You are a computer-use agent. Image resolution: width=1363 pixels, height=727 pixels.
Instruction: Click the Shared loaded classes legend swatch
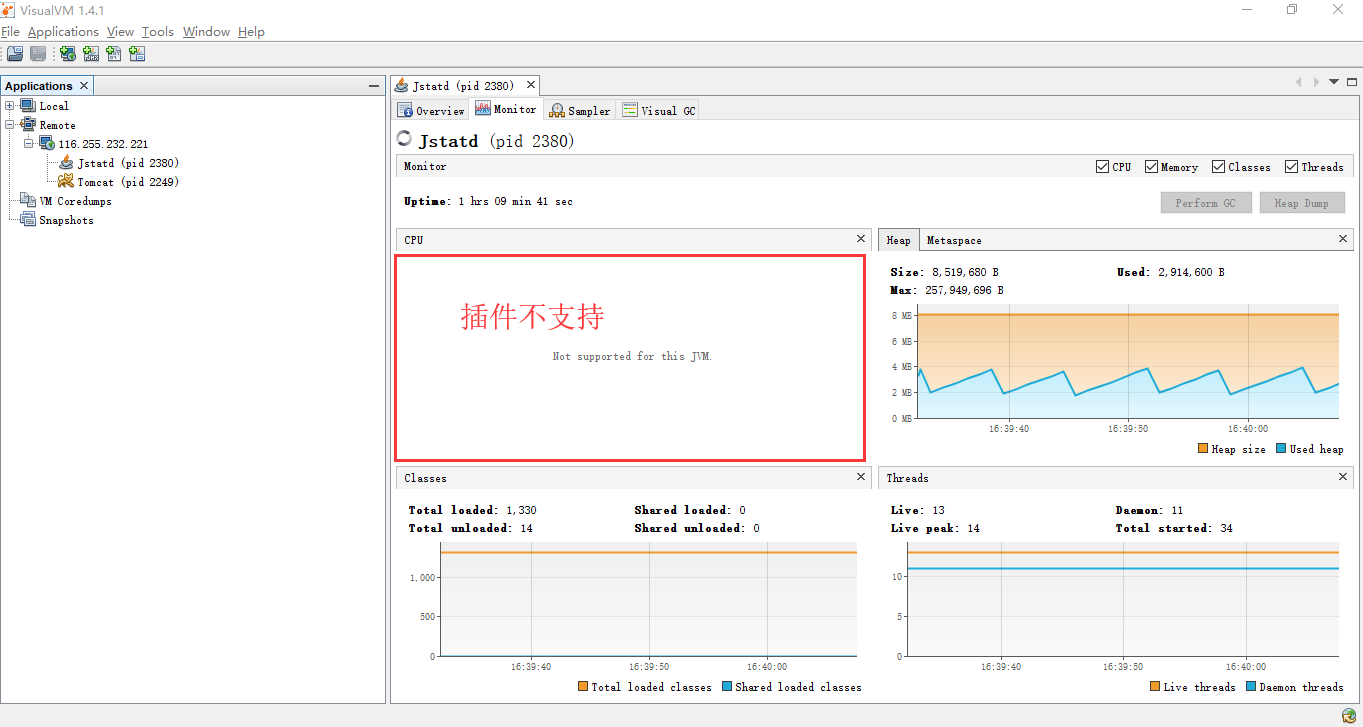[727, 687]
